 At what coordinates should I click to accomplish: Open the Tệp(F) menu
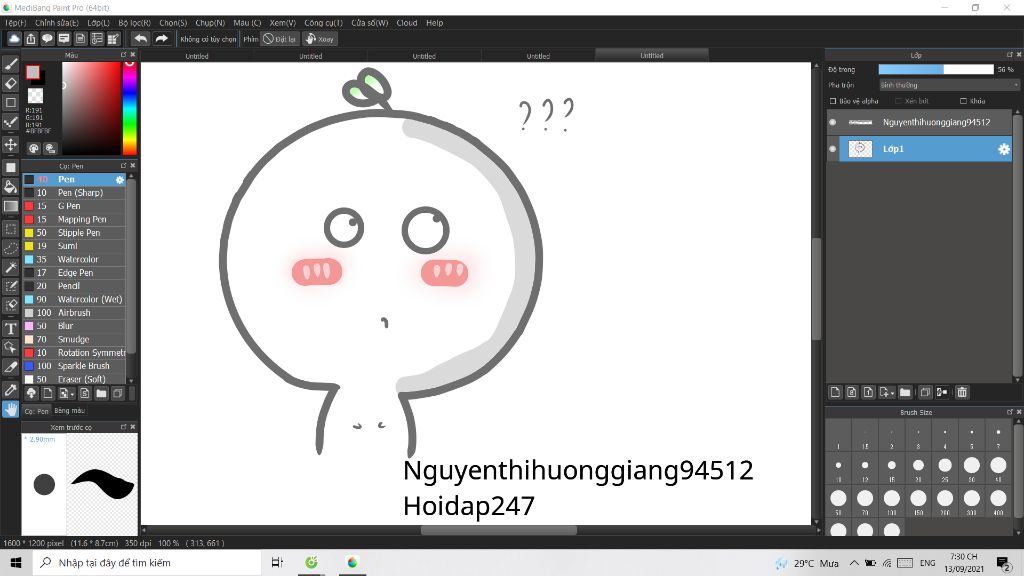[x=16, y=23]
